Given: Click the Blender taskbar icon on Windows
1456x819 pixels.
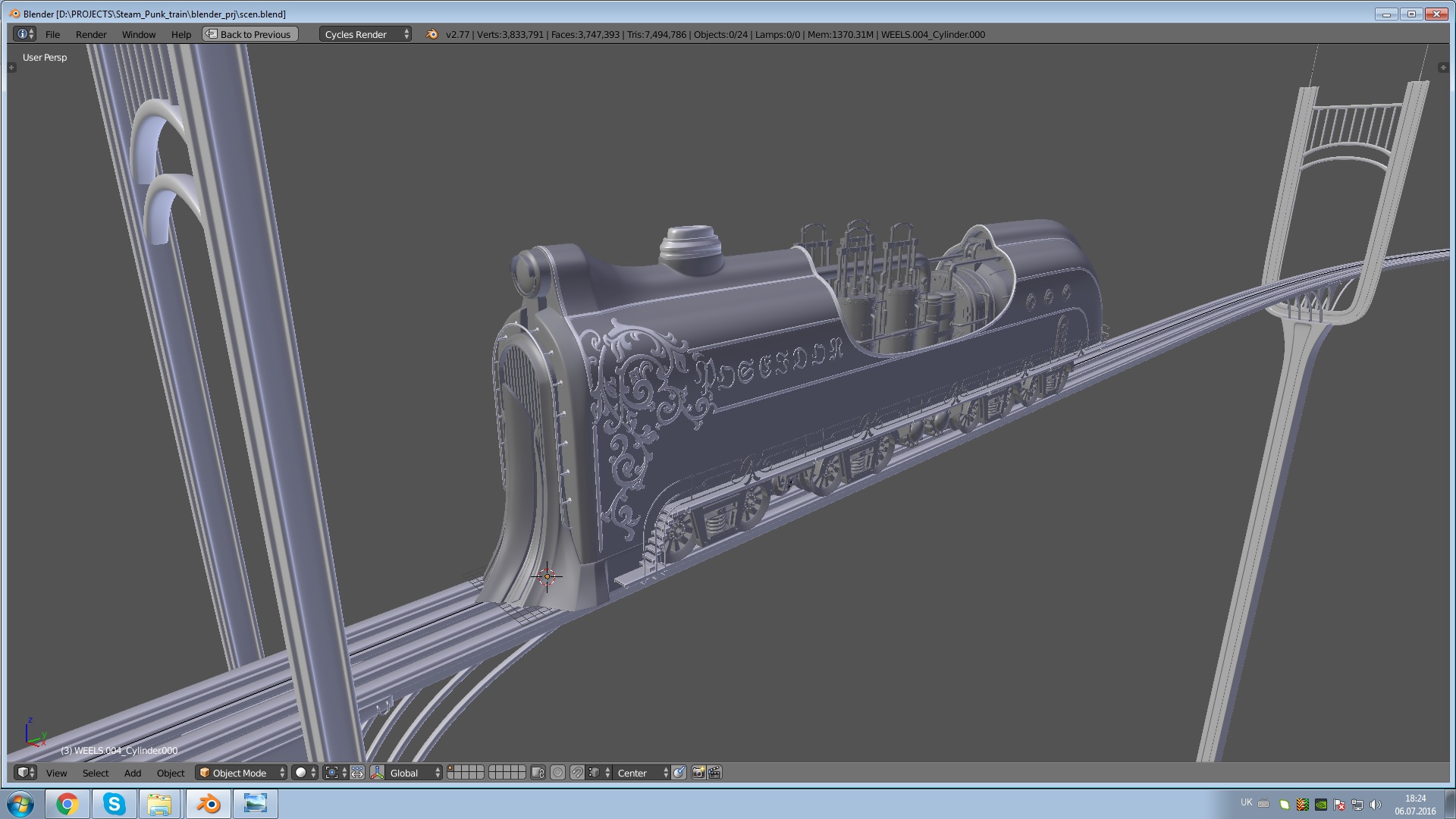Looking at the screenshot, I should pyautogui.click(x=207, y=803).
